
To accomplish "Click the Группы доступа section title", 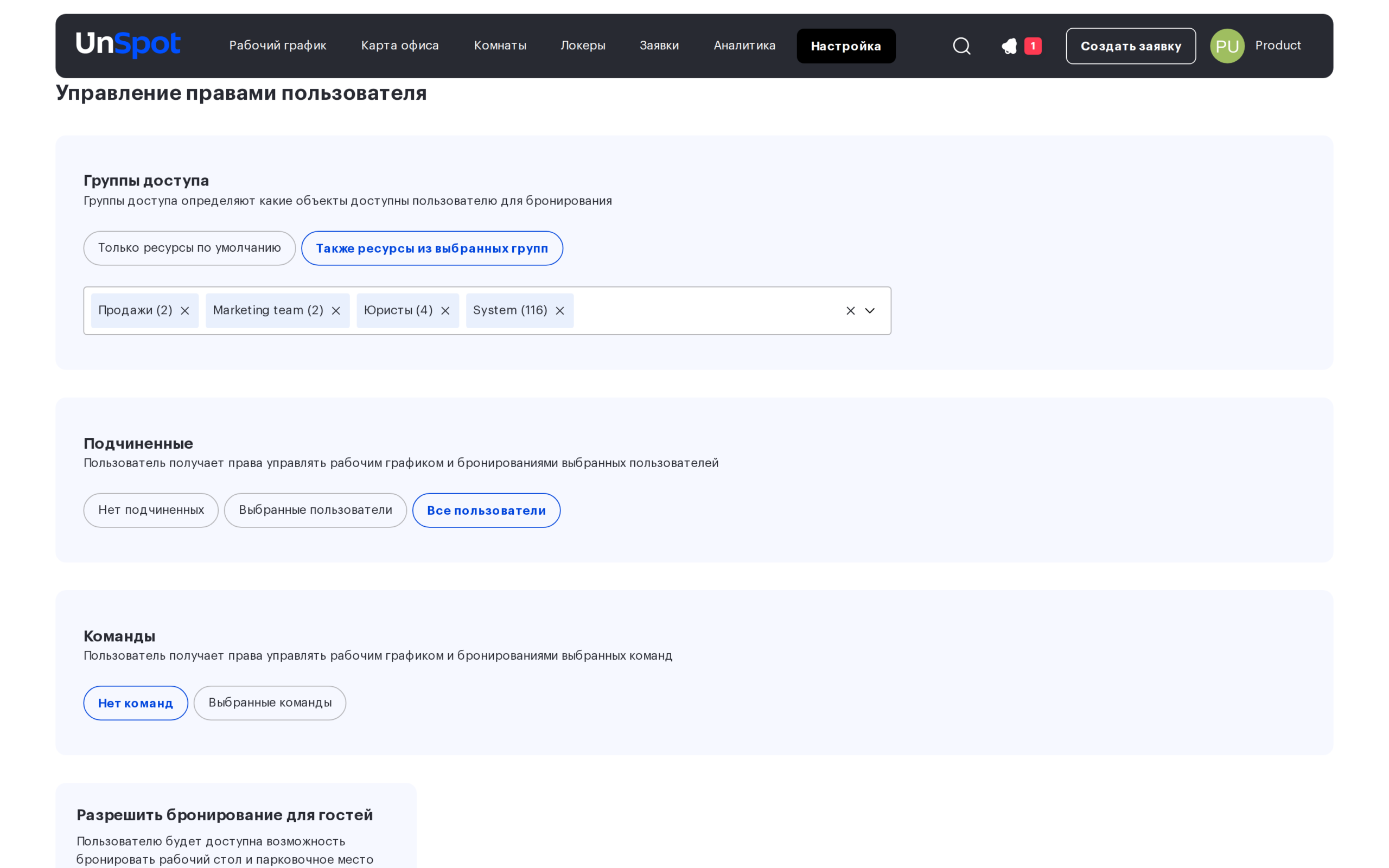I will point(146,181).
